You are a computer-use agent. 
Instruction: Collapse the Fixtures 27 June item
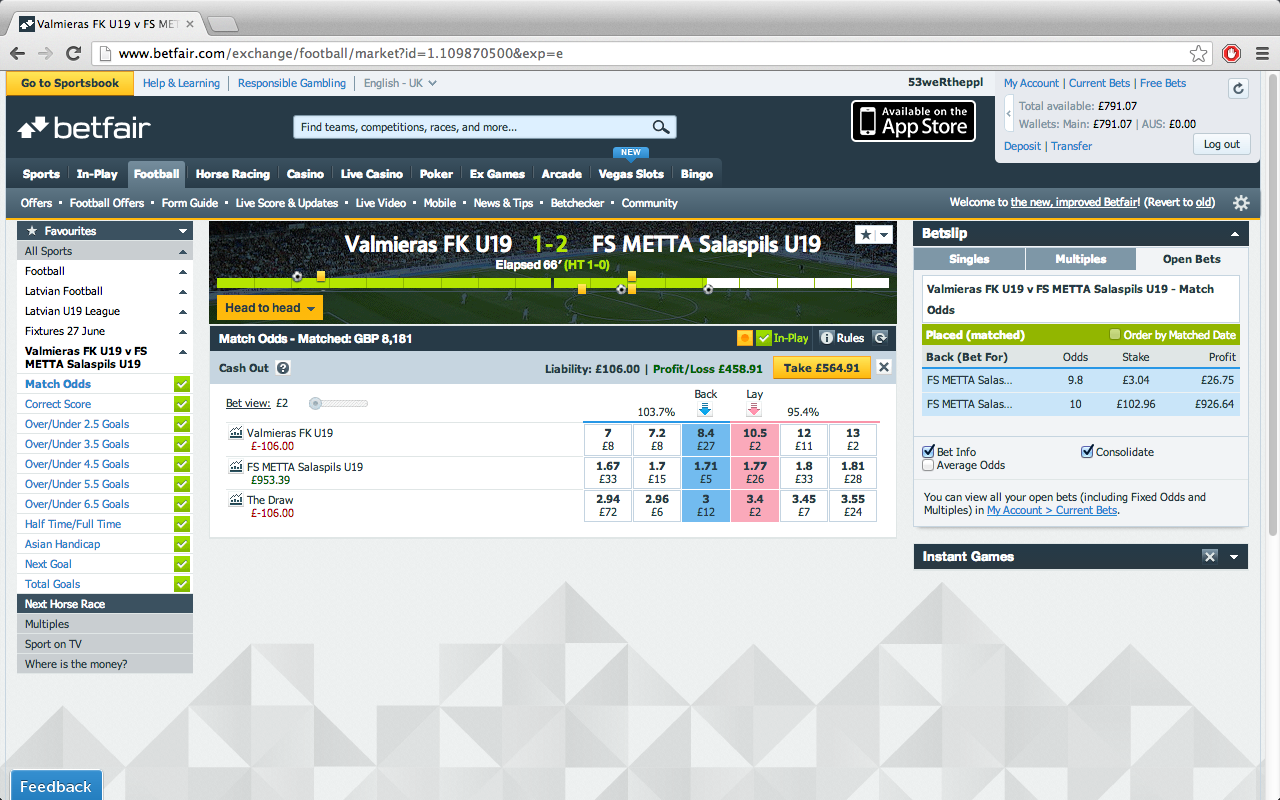point(182,331)
